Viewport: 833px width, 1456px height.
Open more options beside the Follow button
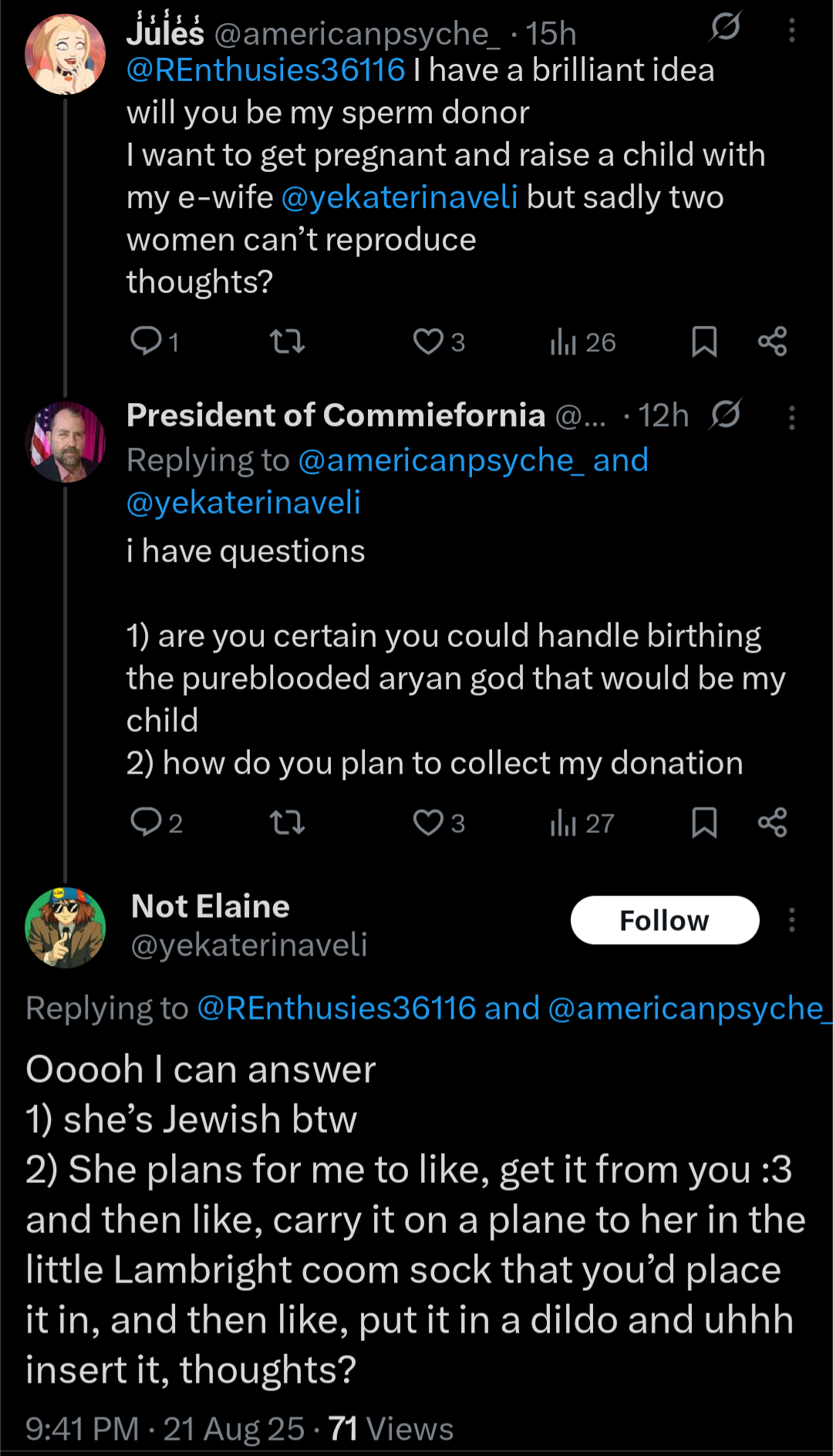coord(791,920)
